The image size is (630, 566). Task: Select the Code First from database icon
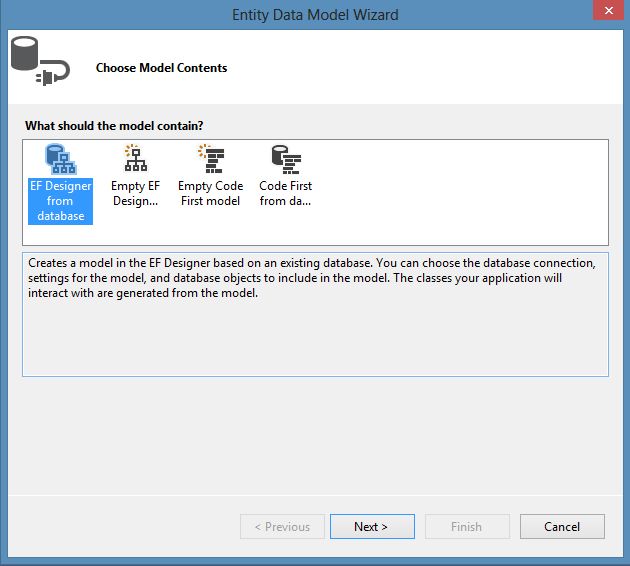click(286, 159)
